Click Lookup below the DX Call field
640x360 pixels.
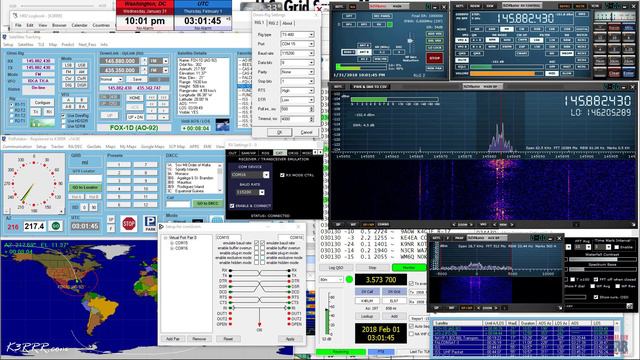[x=367, y=316]
